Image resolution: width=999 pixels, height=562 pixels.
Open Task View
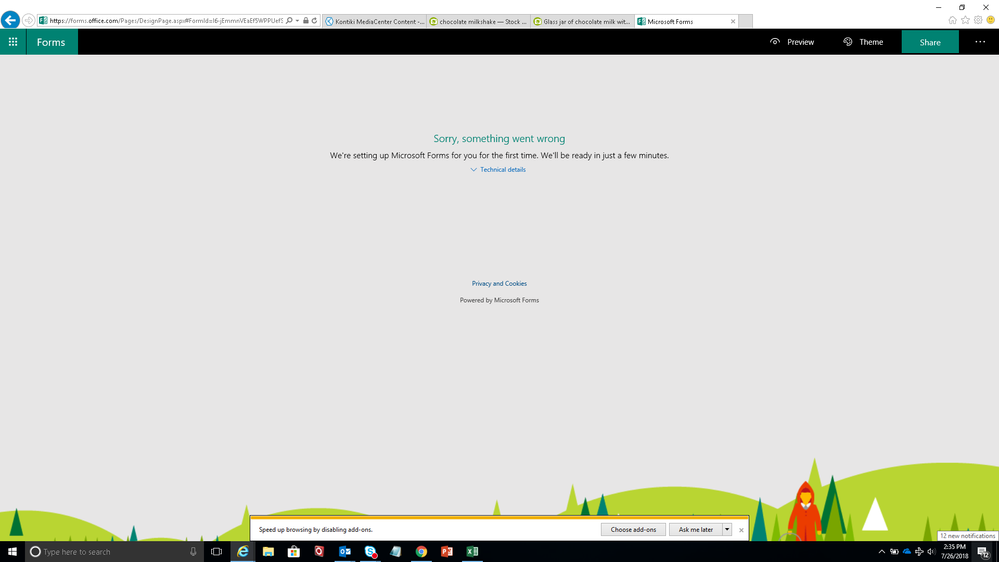(217, 552)
